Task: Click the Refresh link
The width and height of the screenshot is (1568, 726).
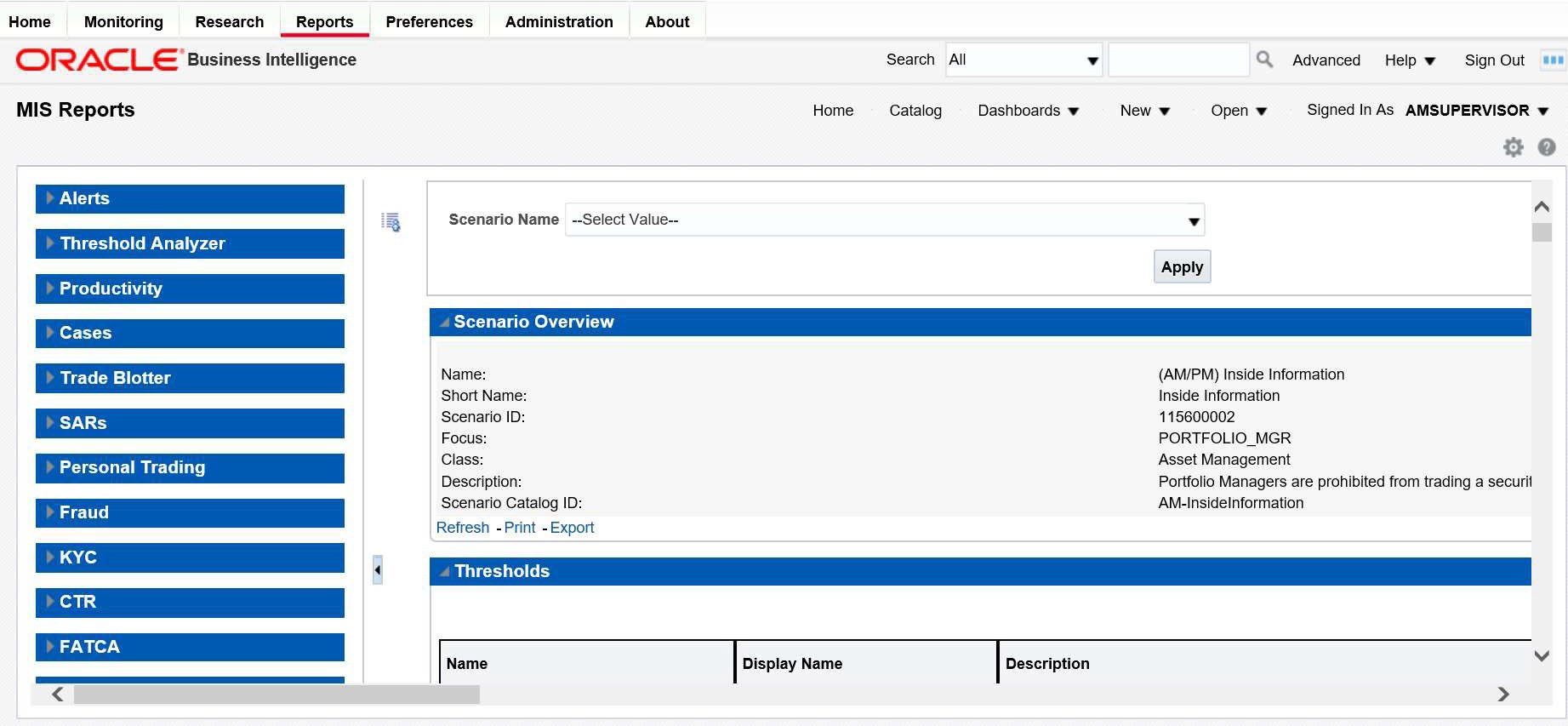Action: (x=463, y=528)
